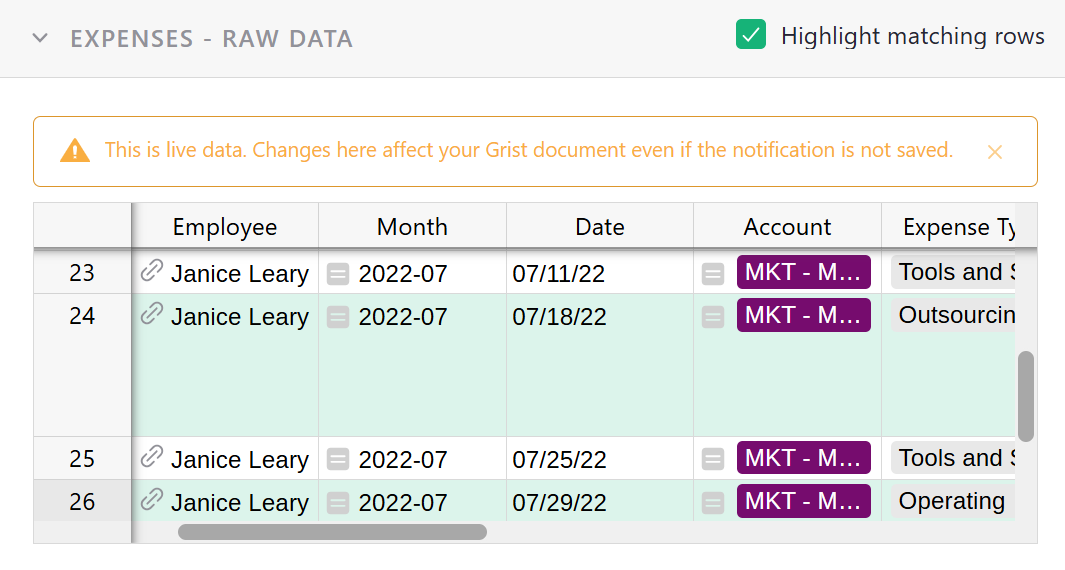Click the horizontal scrollbar thumb below the table
This screenshot has width=1065, height=570.
pos(332,532)
